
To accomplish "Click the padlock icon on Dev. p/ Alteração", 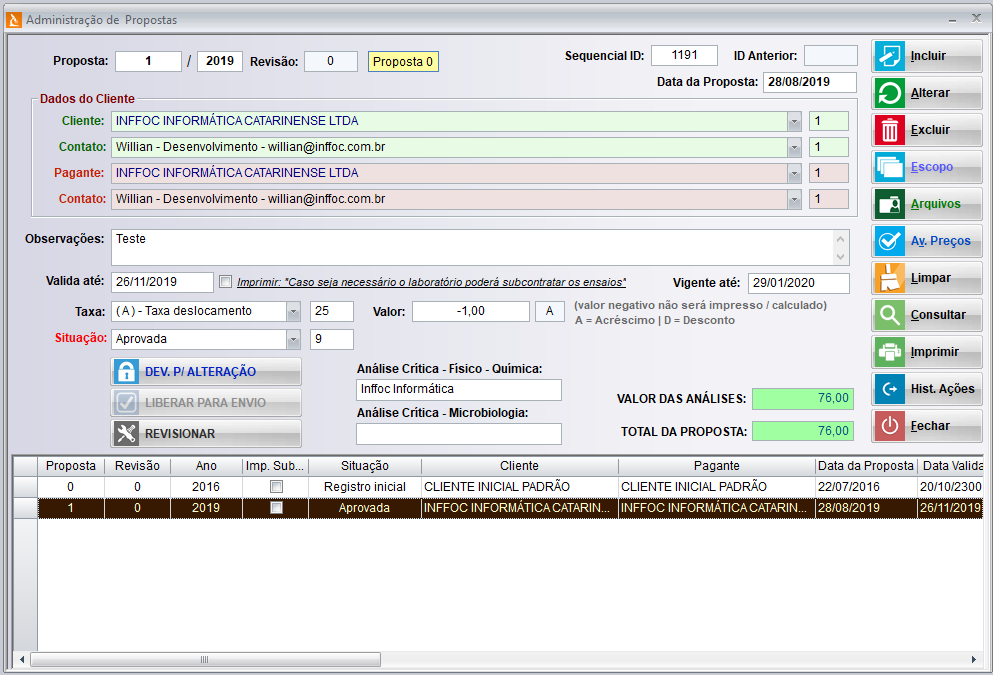I will 126,372.
